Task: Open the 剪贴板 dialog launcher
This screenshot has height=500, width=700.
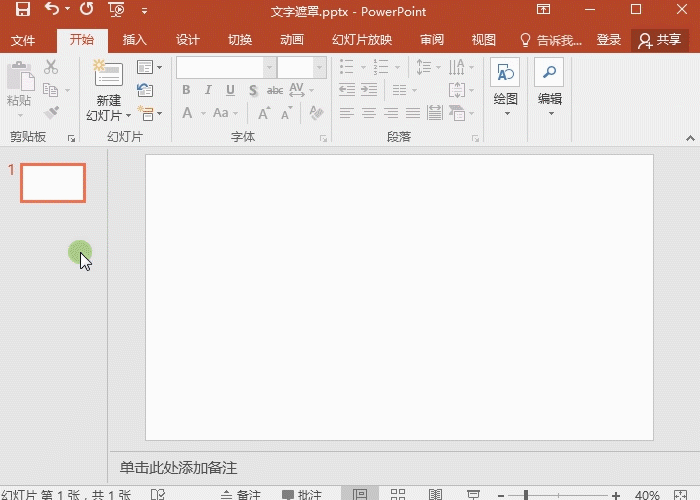Action: [71, 139]
